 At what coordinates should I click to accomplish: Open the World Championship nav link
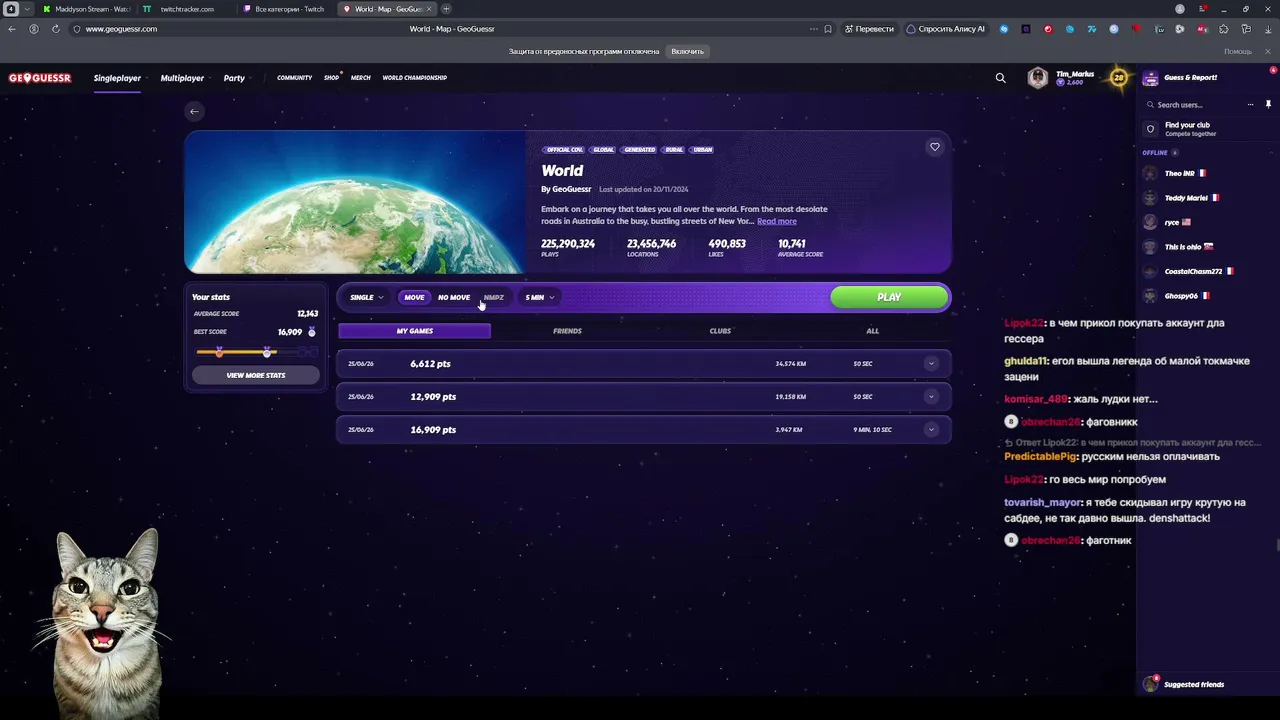(414, 78)
